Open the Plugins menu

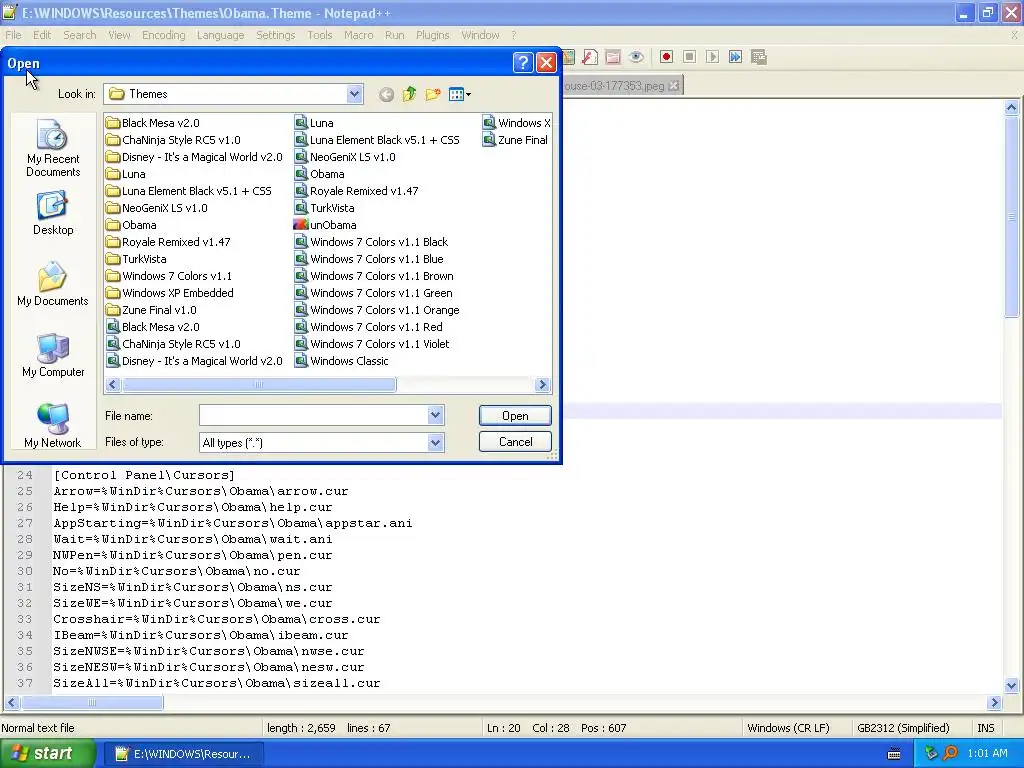point(432,35)
